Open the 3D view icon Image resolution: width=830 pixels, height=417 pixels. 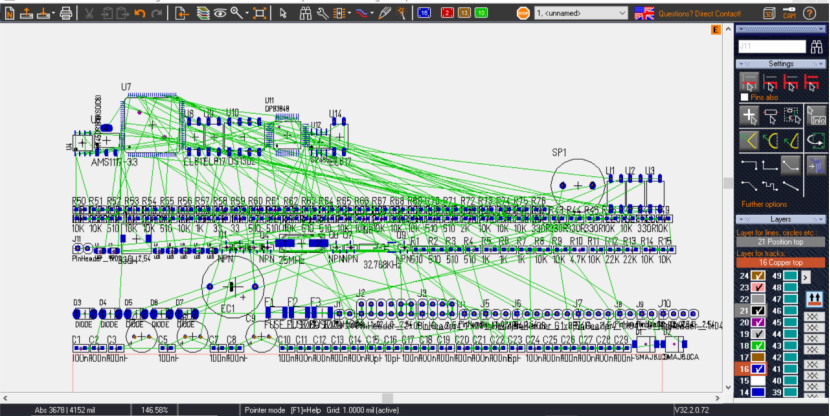(x=769, y=13)
